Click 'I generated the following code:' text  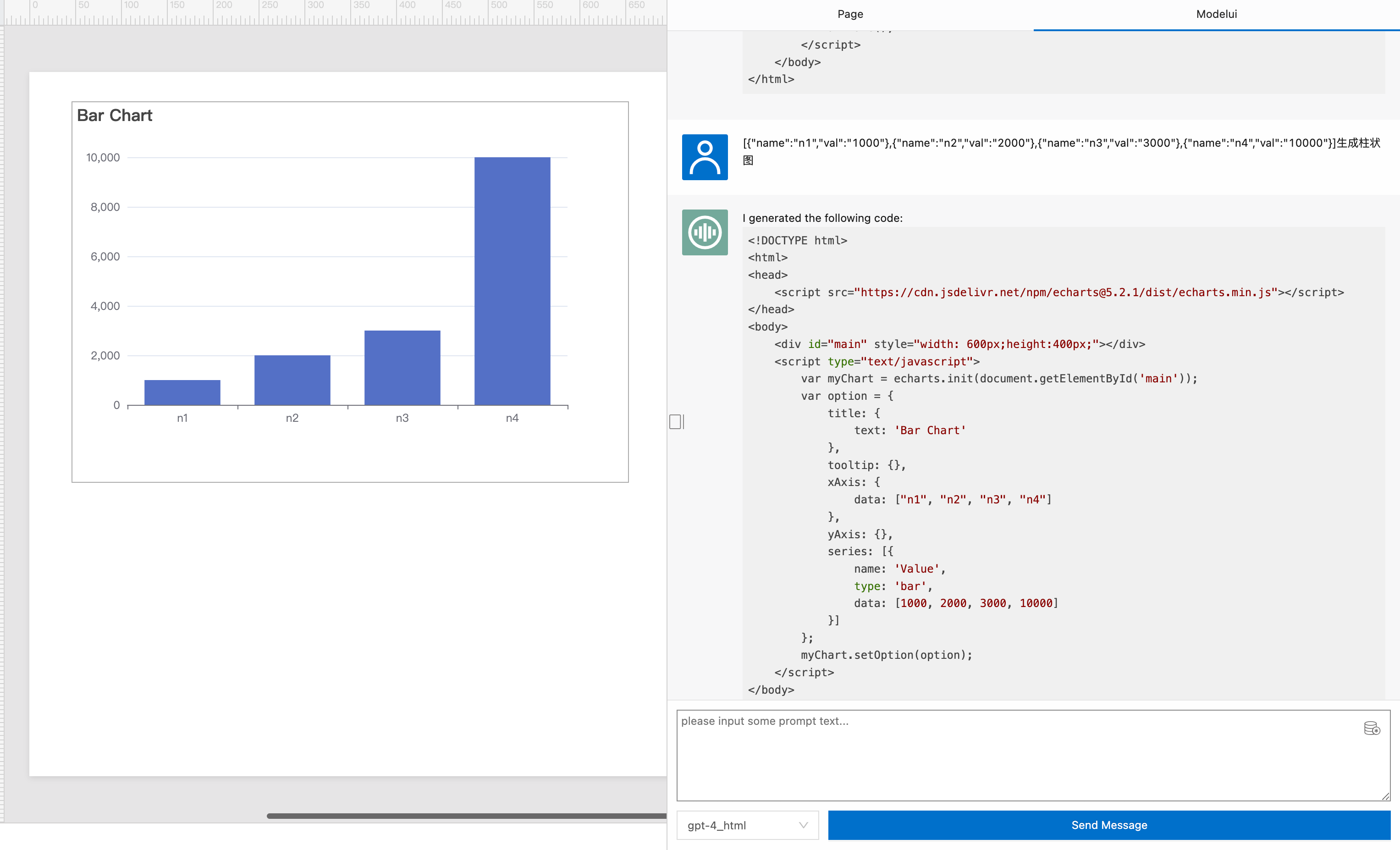pos(822,218)
